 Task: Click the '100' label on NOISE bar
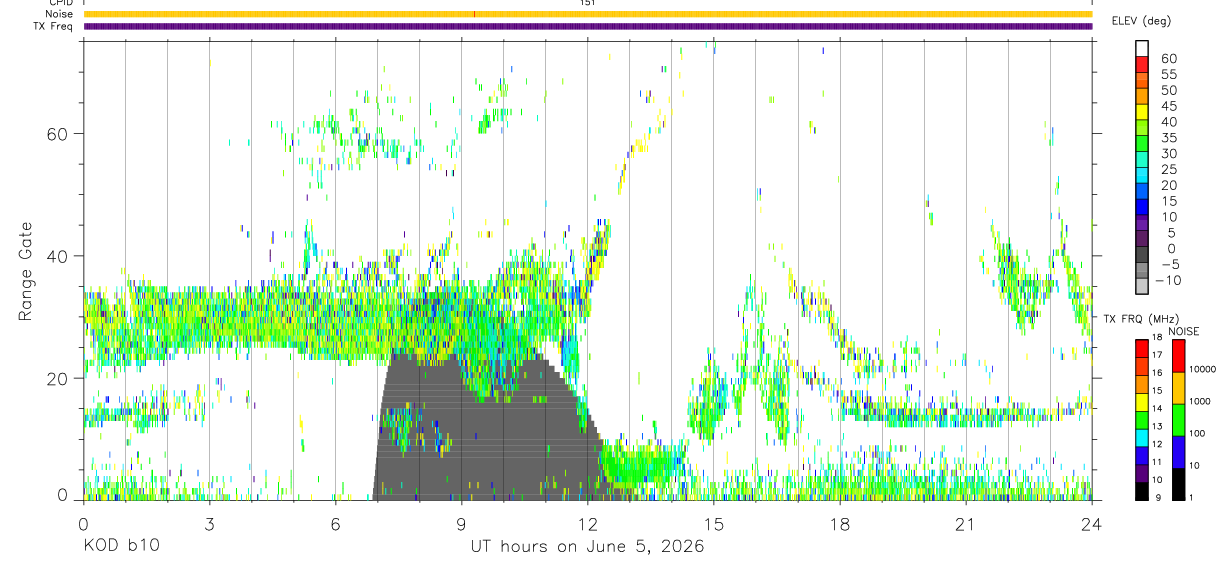click(x=1199, y=433)
